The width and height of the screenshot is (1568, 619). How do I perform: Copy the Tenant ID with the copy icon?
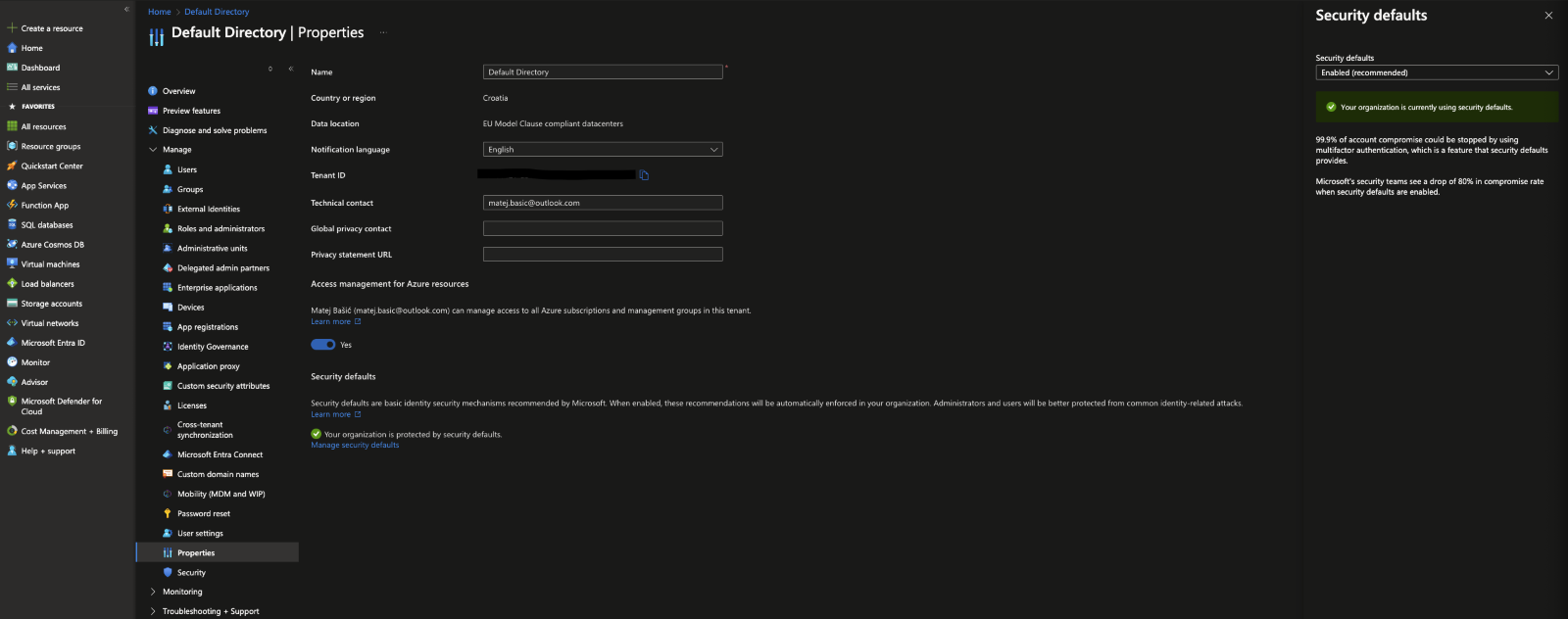pyautogui.click(x=644, y=175)
